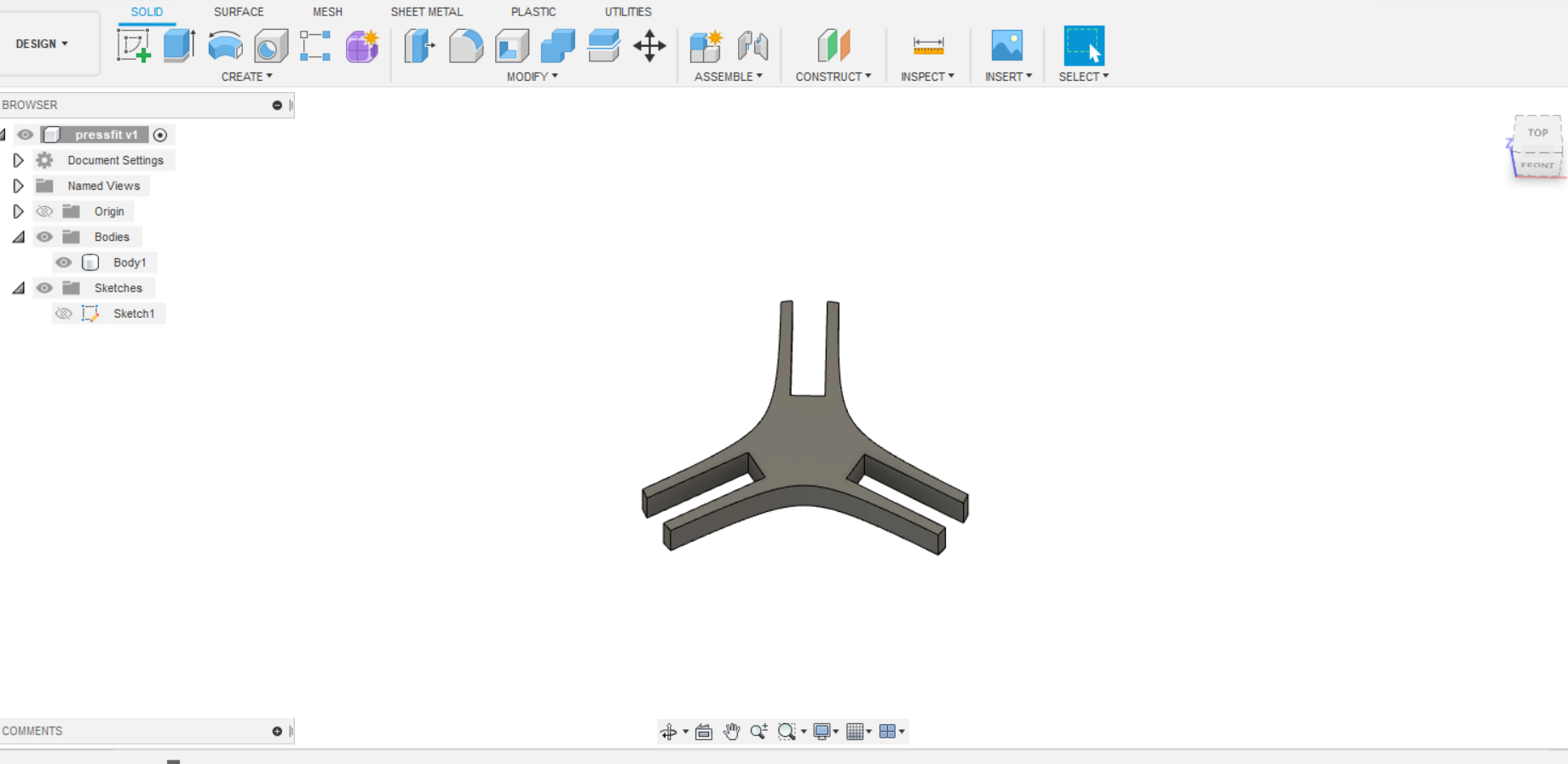
Task: Click the Hole tool icon
Action: click(271, 46)
